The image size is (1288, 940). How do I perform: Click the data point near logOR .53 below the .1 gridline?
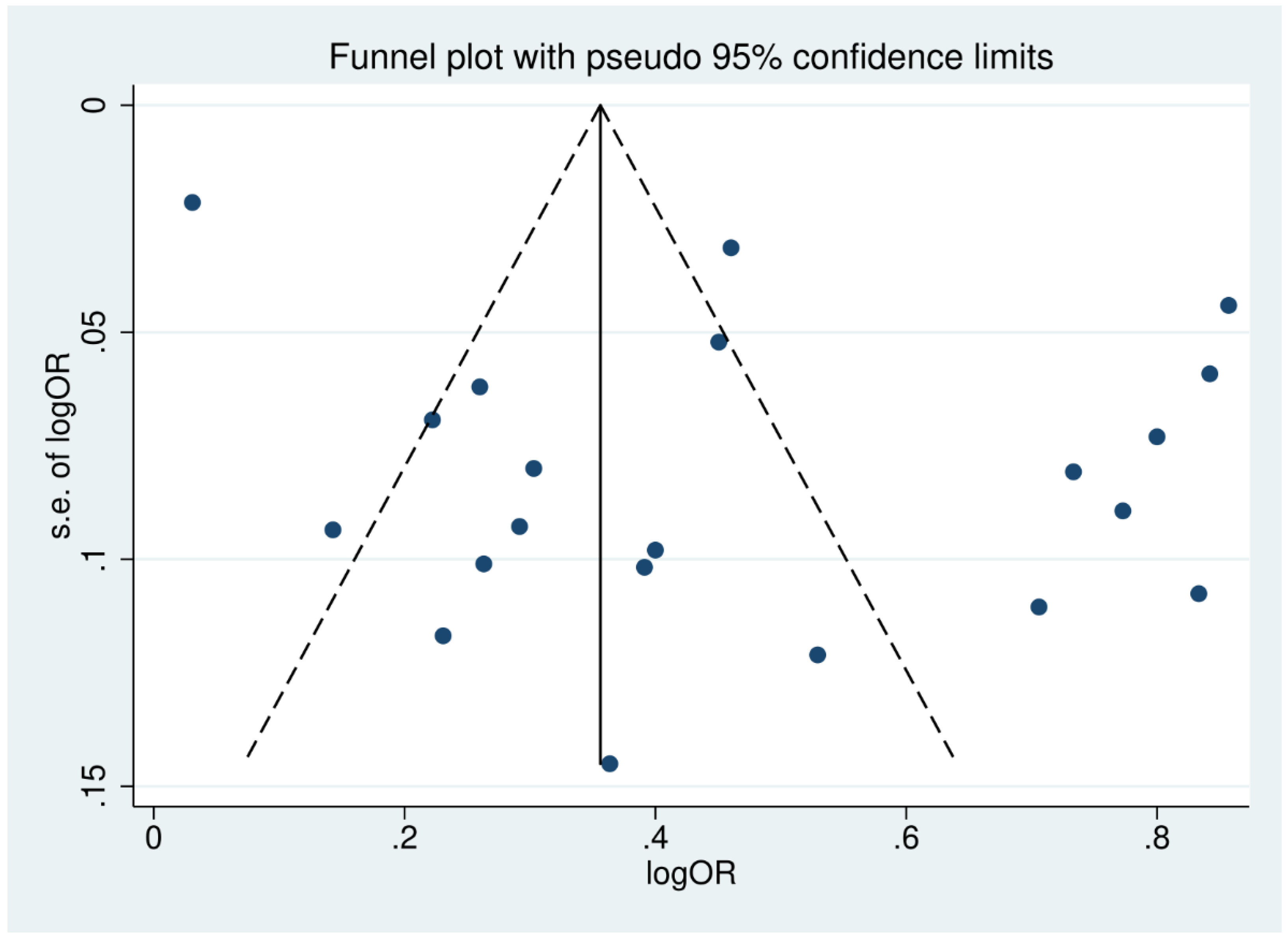pyautogui.click(x=817, y=655)
